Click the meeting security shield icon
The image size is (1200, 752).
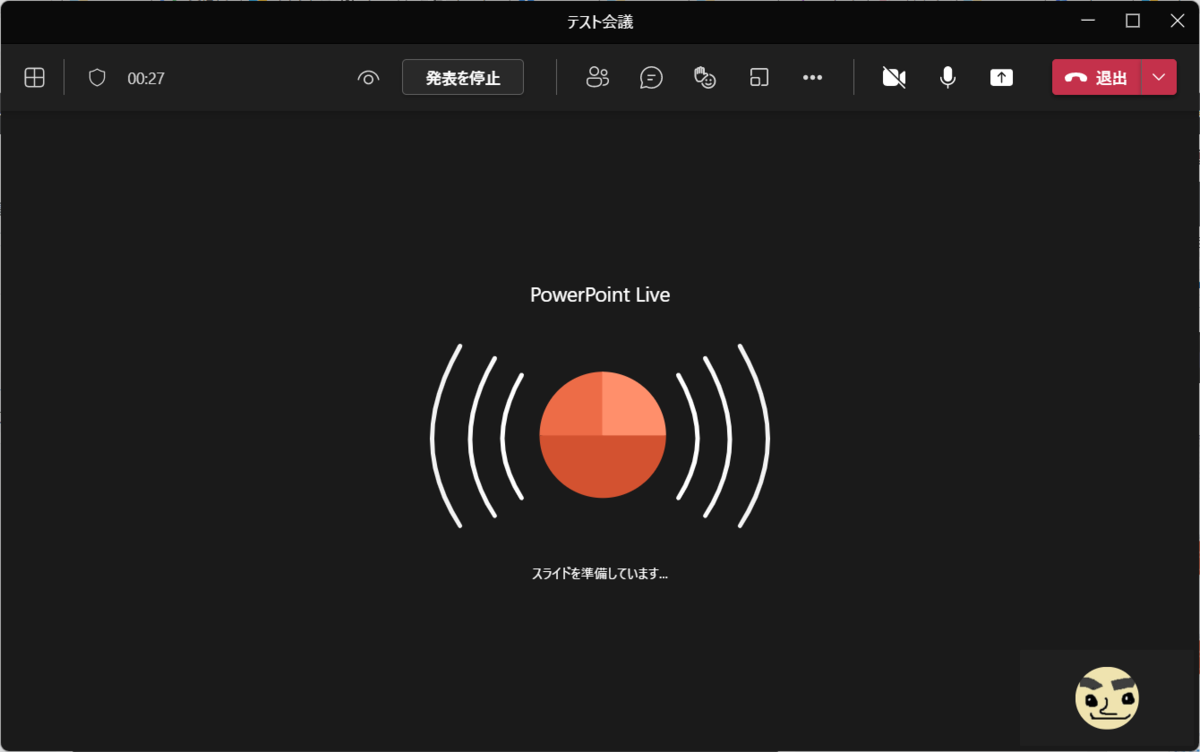[x=97, y=78]
